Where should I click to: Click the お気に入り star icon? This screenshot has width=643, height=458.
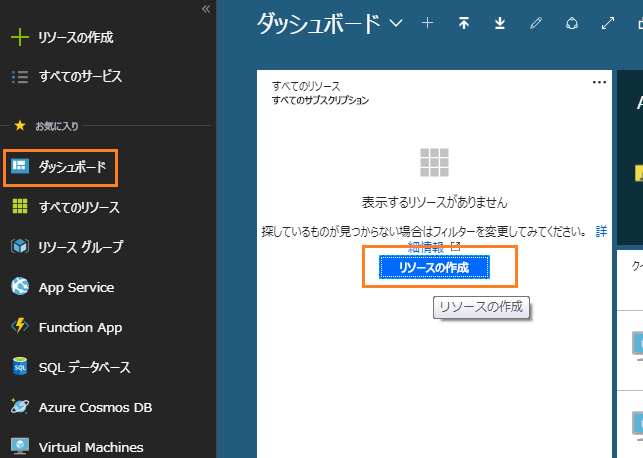20,125
